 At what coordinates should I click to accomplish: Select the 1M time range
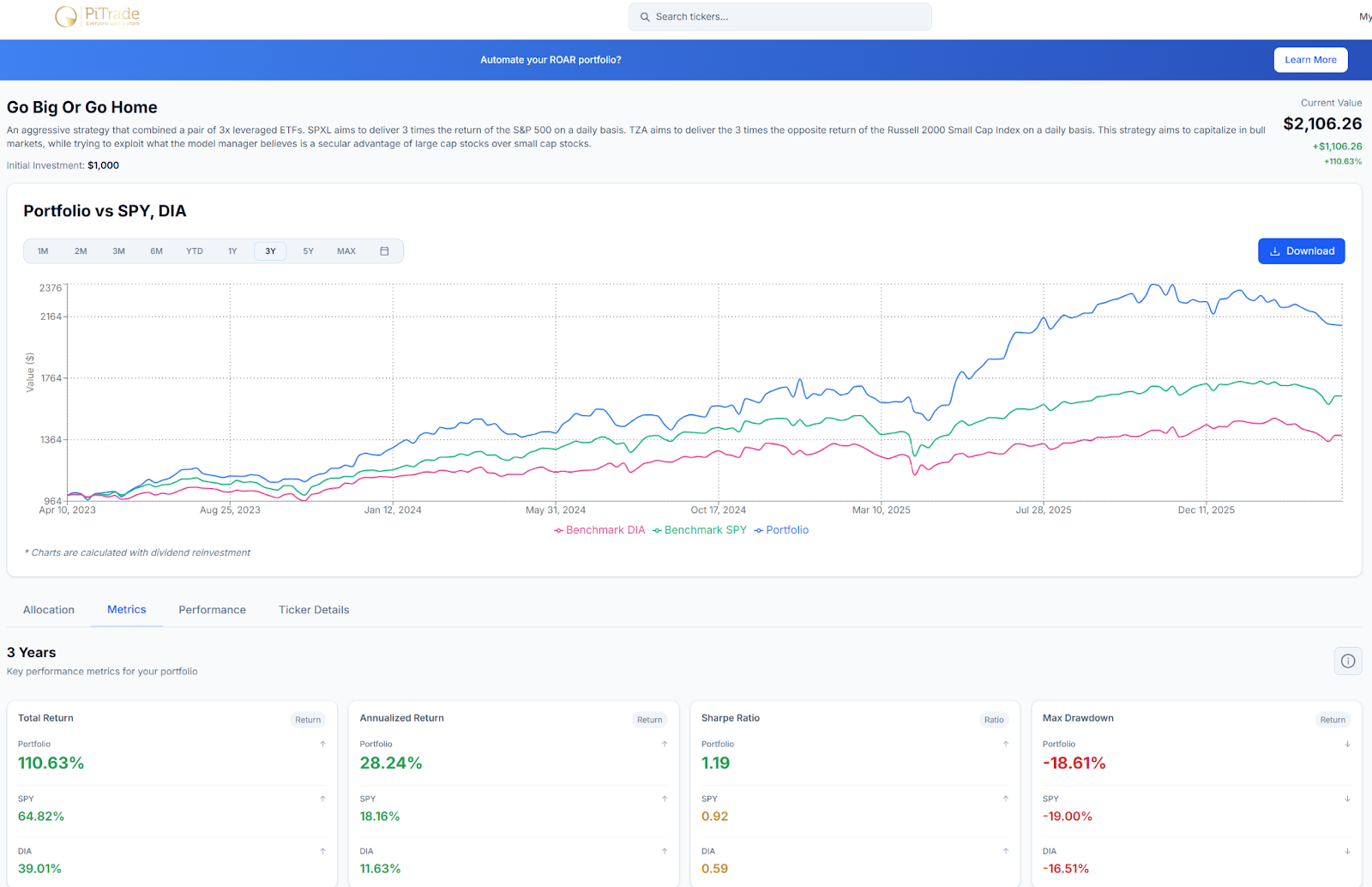[43, 251]
